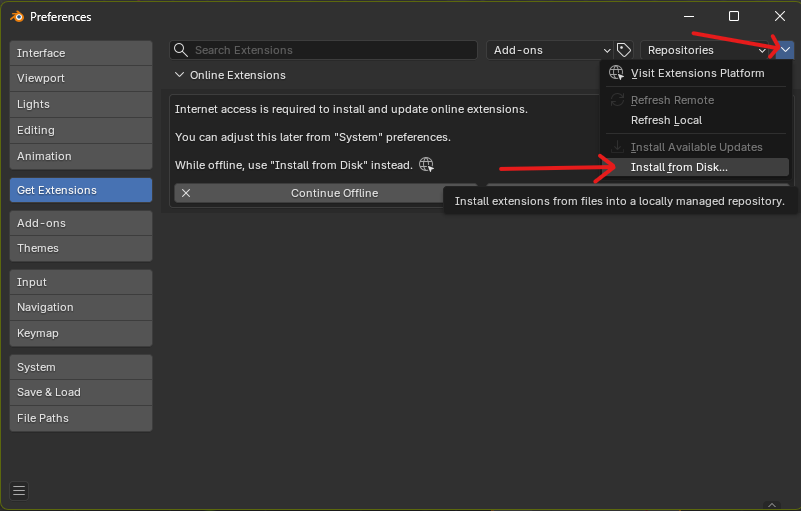Select Install from Disk menu entry
The width and height of the screenshot is (801, 511).
[x=679, y=167]
